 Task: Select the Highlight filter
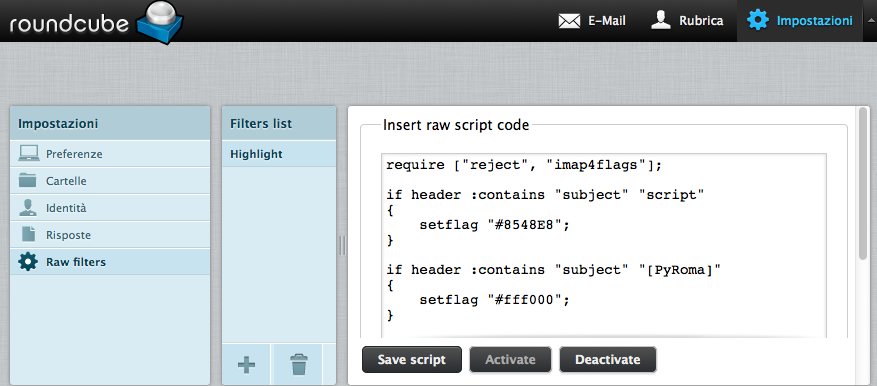point(279,154)
